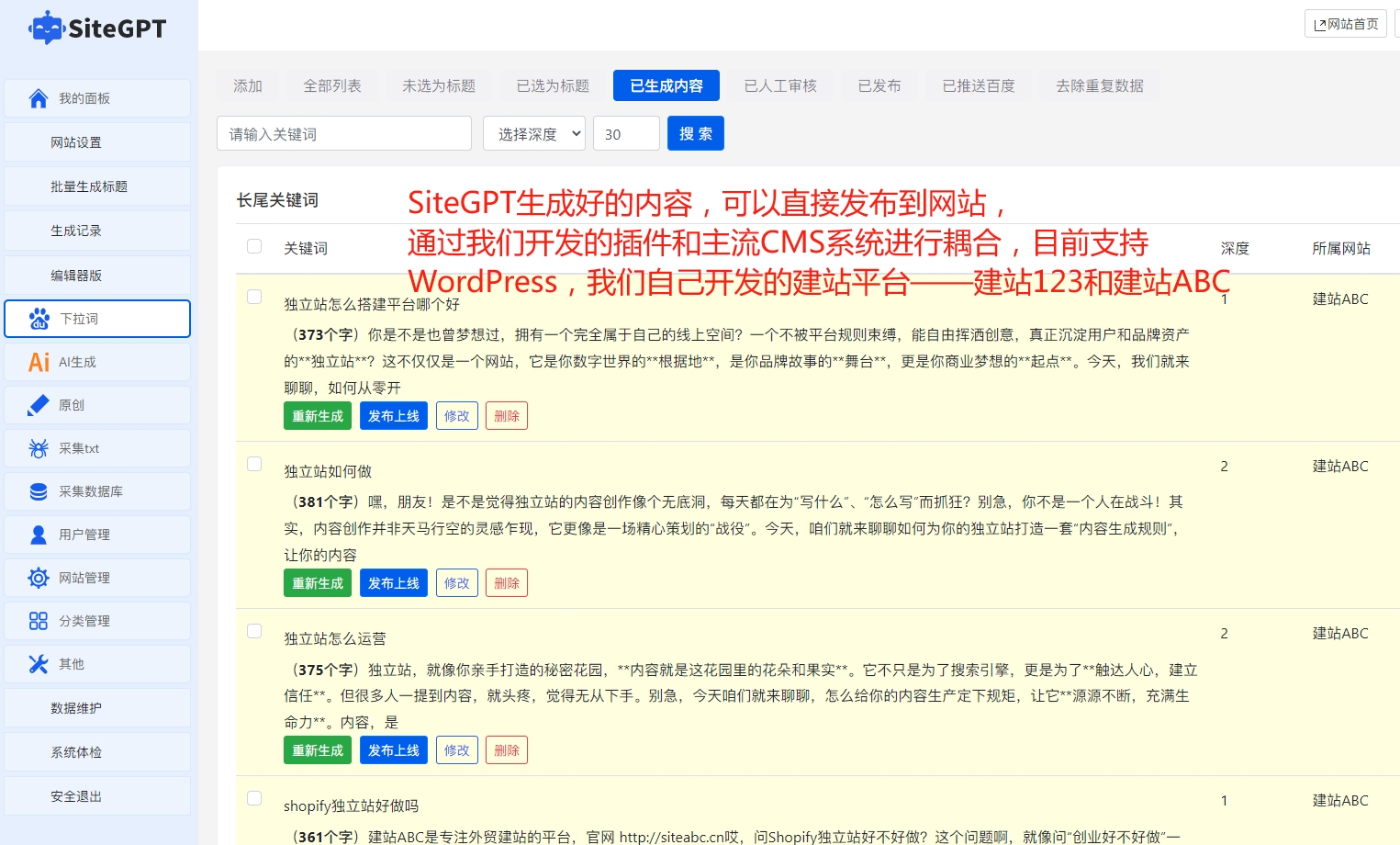The image size is (1400, 845).
Task: Click the 搜索 button
Action: (696, 133)
